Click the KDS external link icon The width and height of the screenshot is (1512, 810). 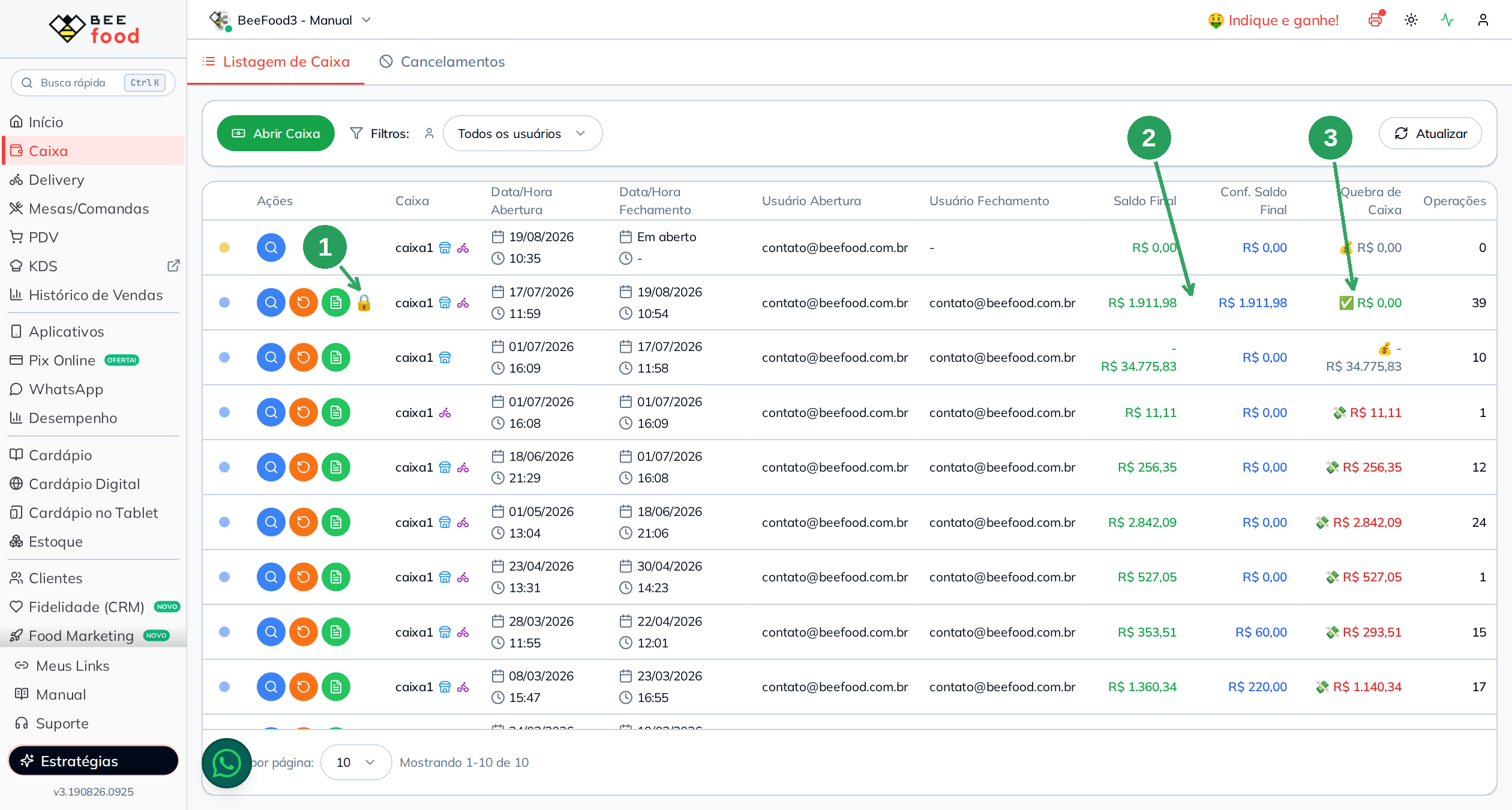point(173,266)
